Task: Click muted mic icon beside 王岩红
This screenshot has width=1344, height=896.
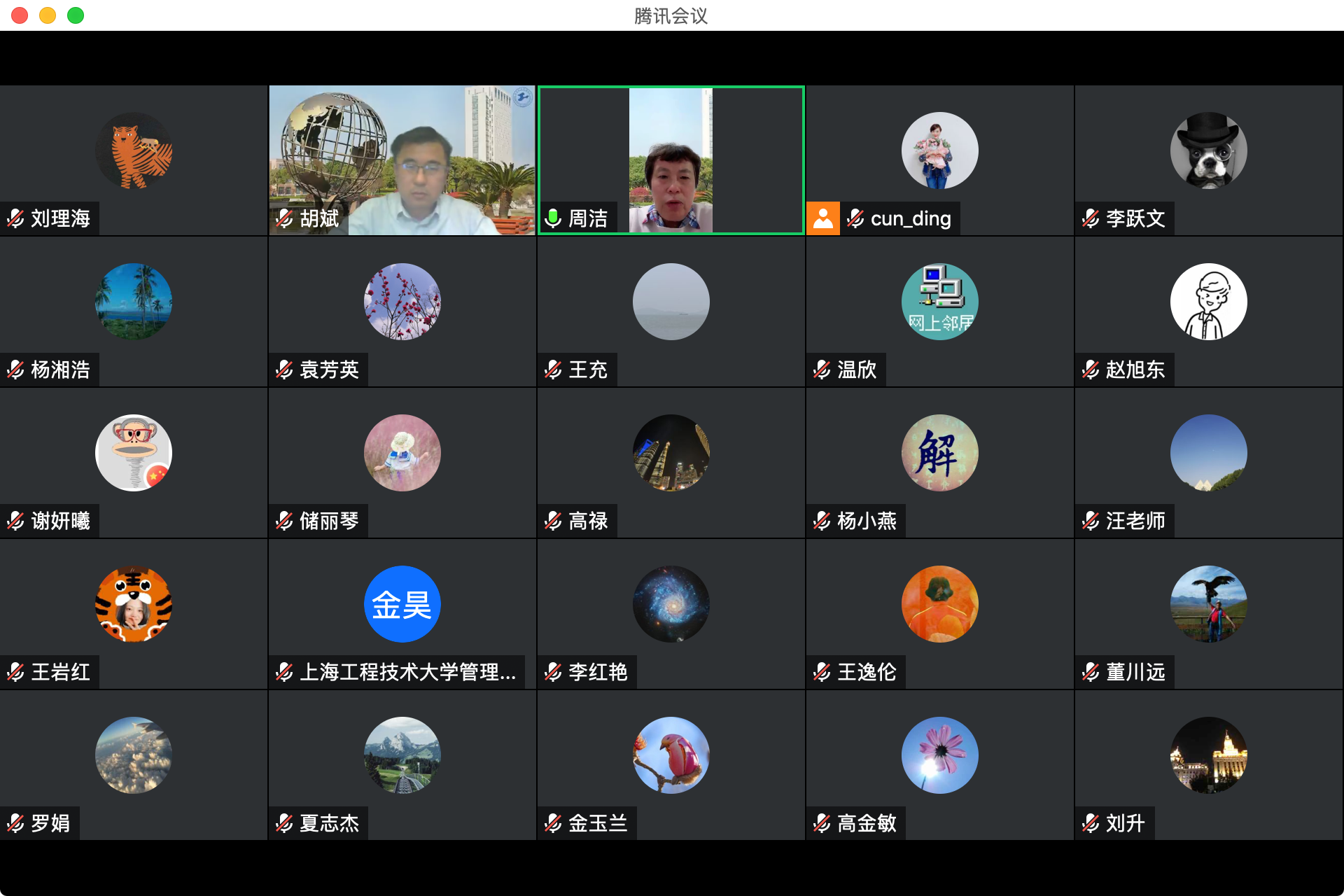Action: click(15, 673)
